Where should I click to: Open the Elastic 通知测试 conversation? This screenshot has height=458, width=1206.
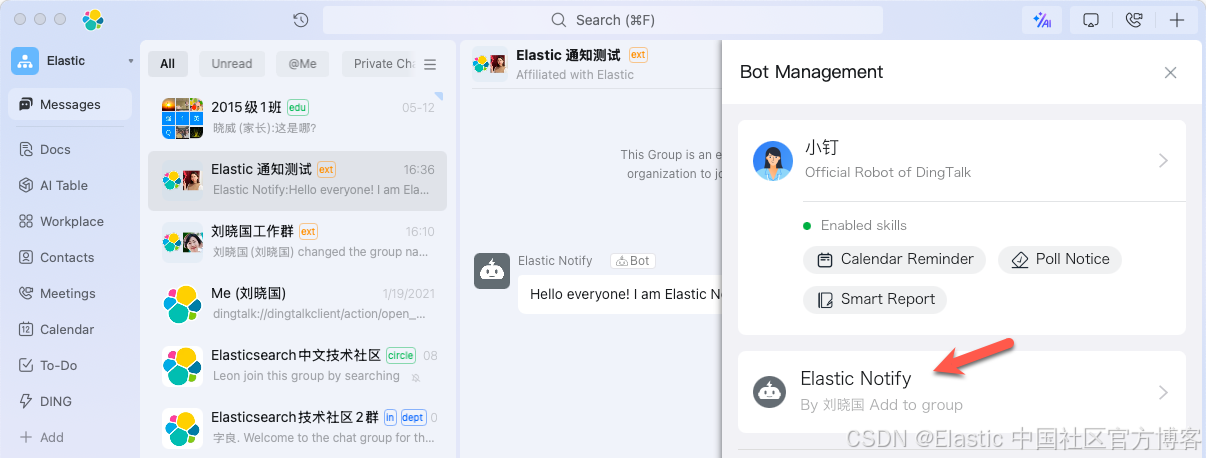pos(297,180)
